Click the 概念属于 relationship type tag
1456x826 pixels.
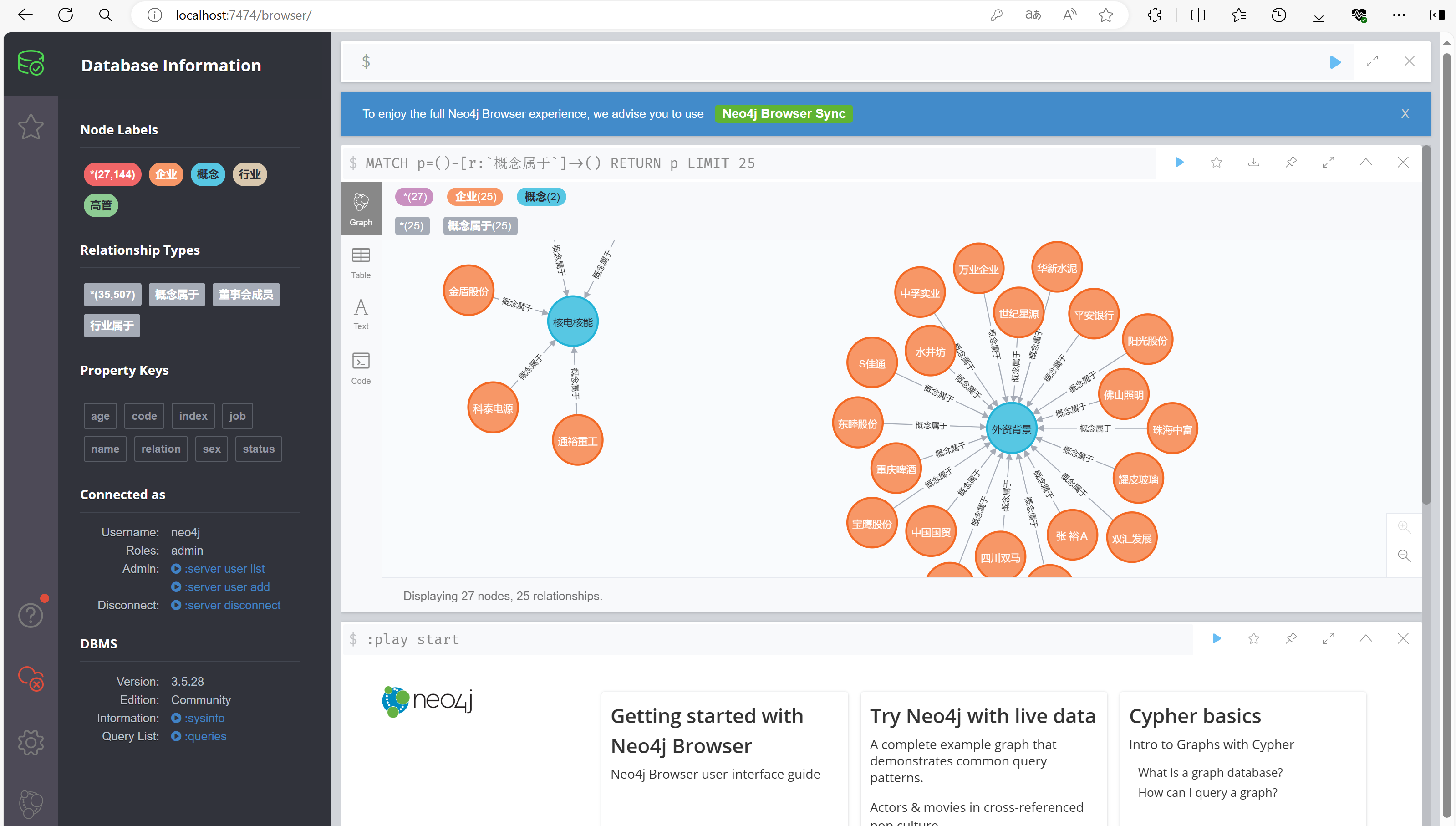[x=176, y=295]
